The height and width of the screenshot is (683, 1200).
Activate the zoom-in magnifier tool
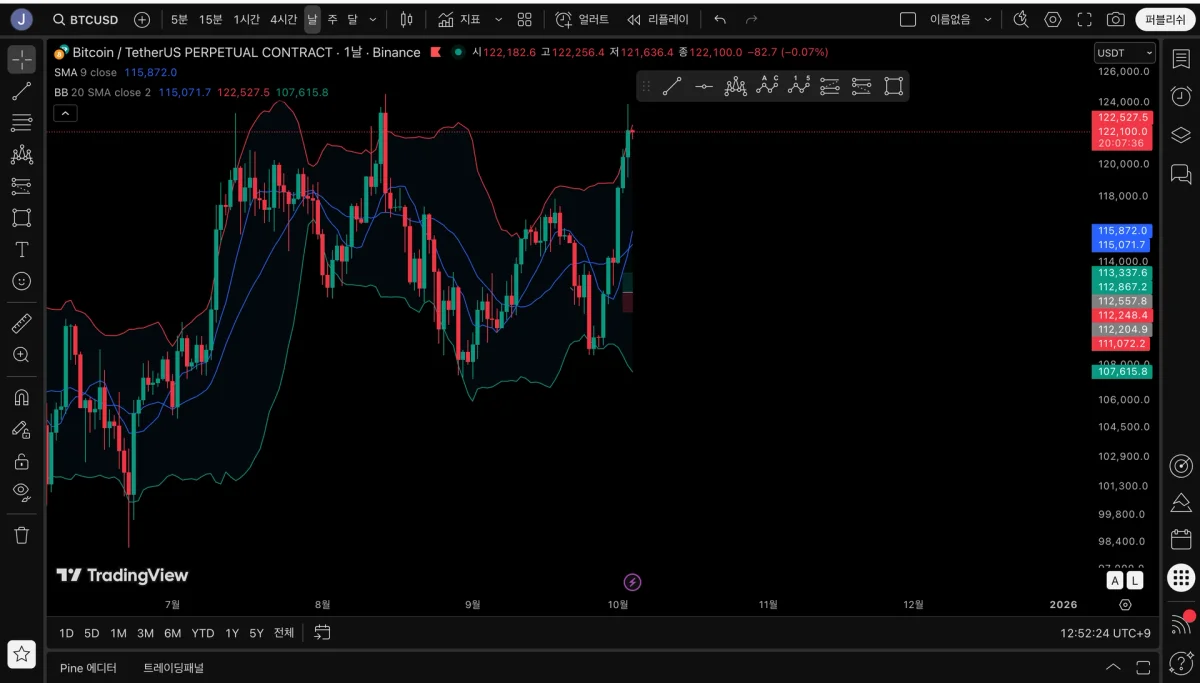point(21,355)
